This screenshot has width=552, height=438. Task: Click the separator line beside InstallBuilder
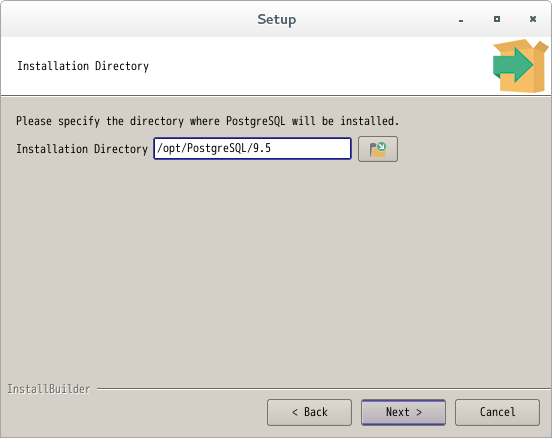[x=323, y=389]
